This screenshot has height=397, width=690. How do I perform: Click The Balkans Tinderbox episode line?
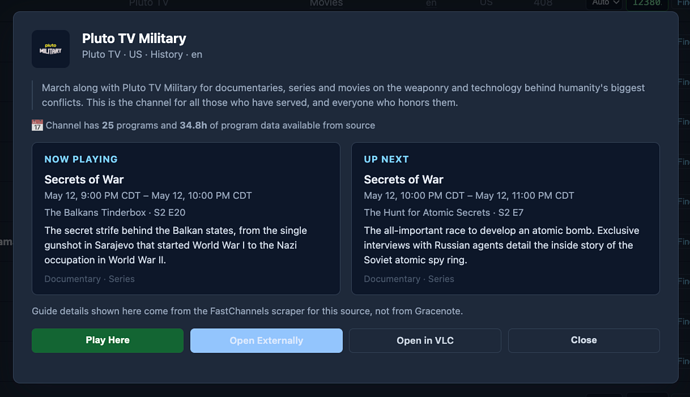(115, 213)
